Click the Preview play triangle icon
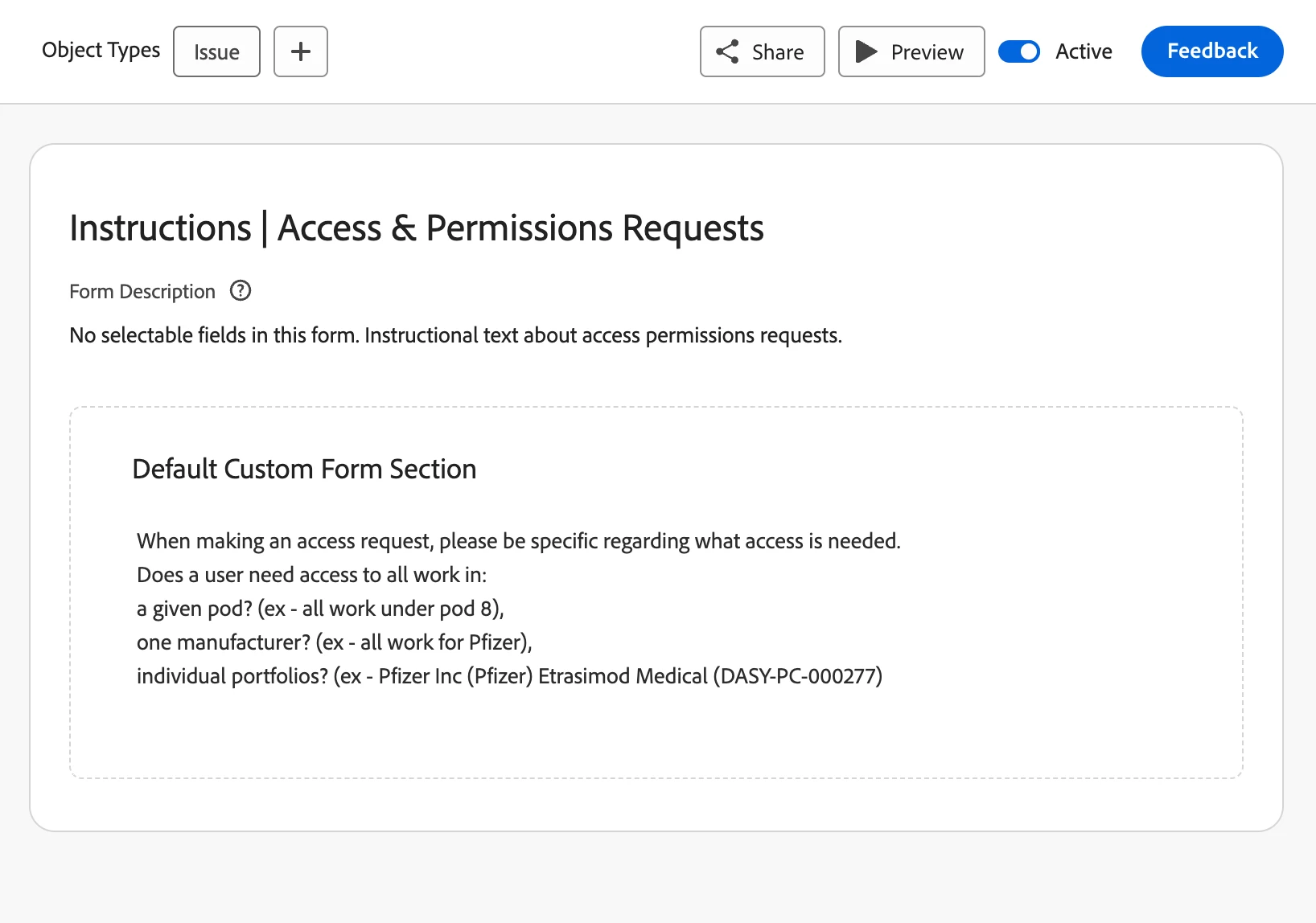 pyautogui.click(x=866, y=51)
